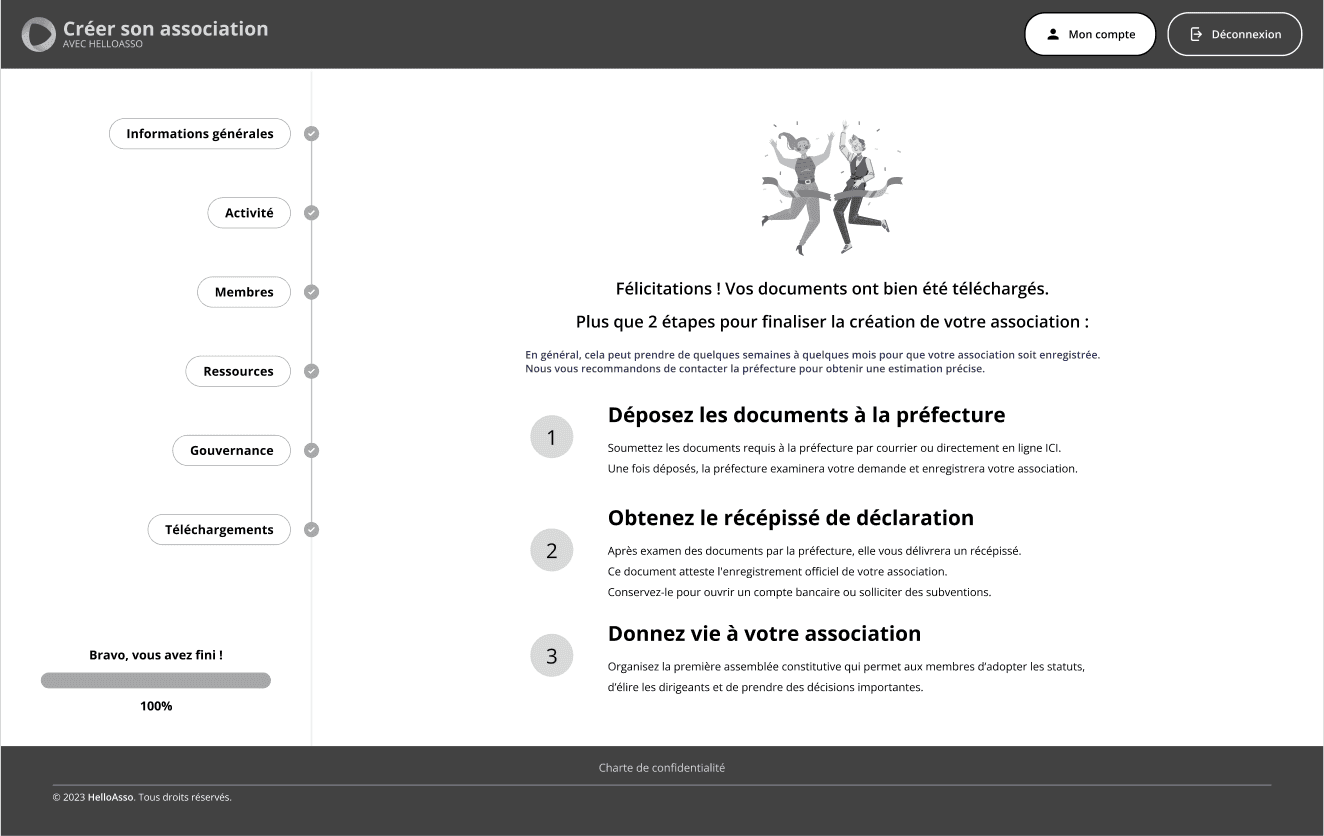1324x836 pixels.
Task: Click the sentence recommending contacting the préfecture
Action: pyautogui.click(x=755, y=369)
